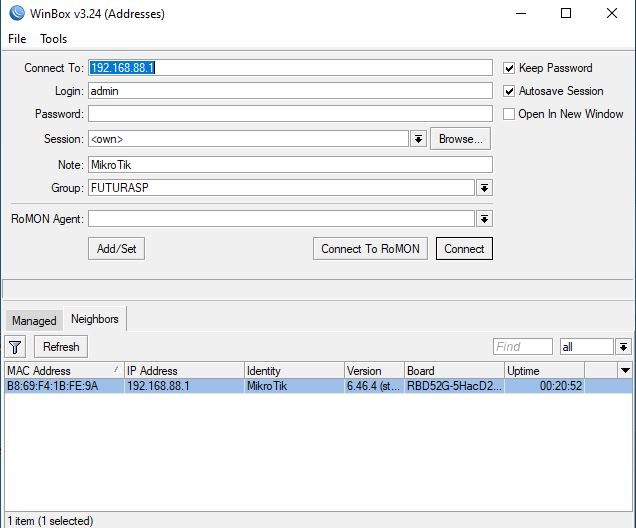Image resolution: width=636 pixels, height=528 pixels.
Task: Sort by Uptime column header
Action: (544, 371)
